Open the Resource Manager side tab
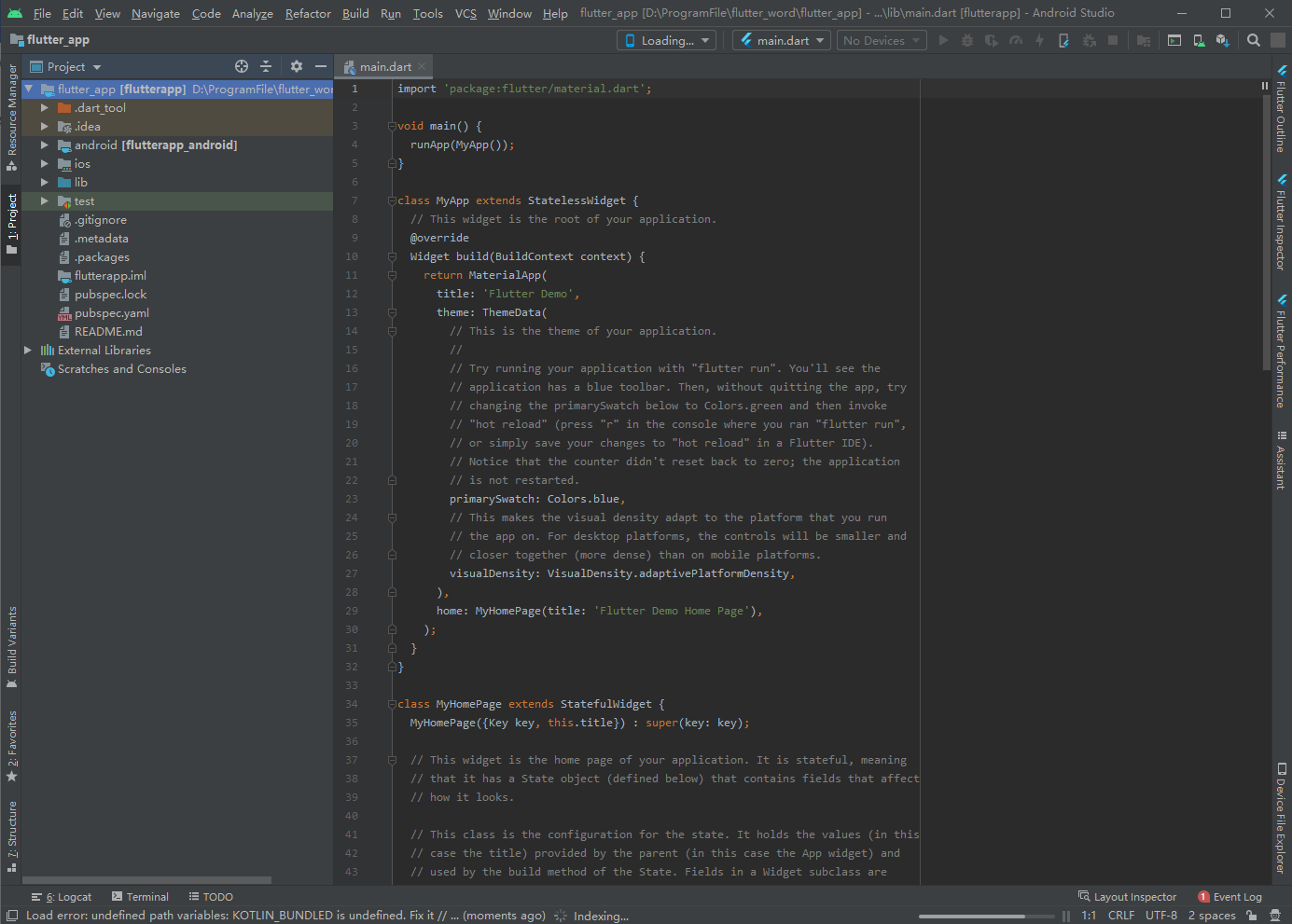Screen dimensions: 1292x924 (11, 117)
